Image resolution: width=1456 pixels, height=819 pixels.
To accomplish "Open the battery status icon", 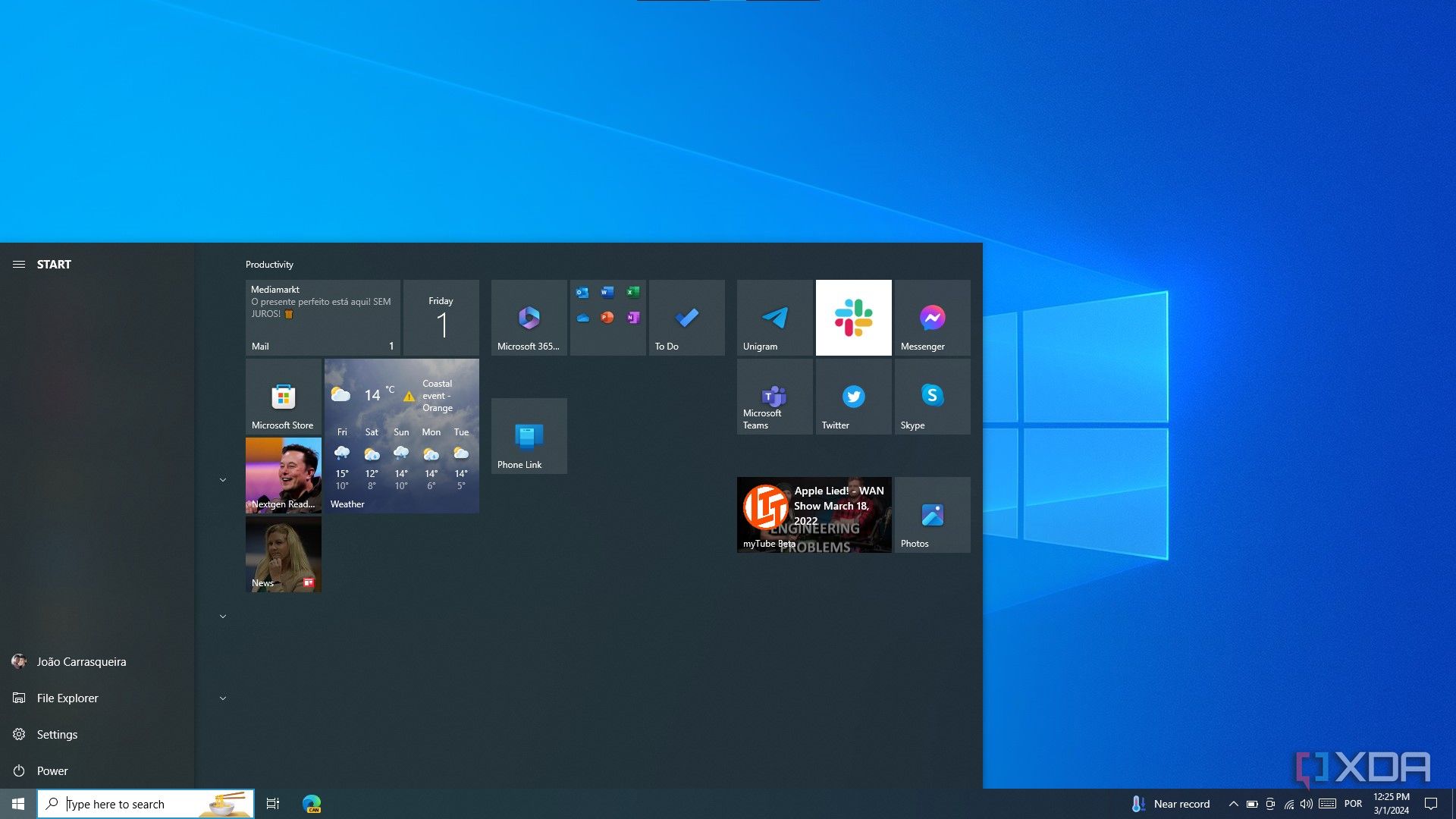I will pos(1252,804).
